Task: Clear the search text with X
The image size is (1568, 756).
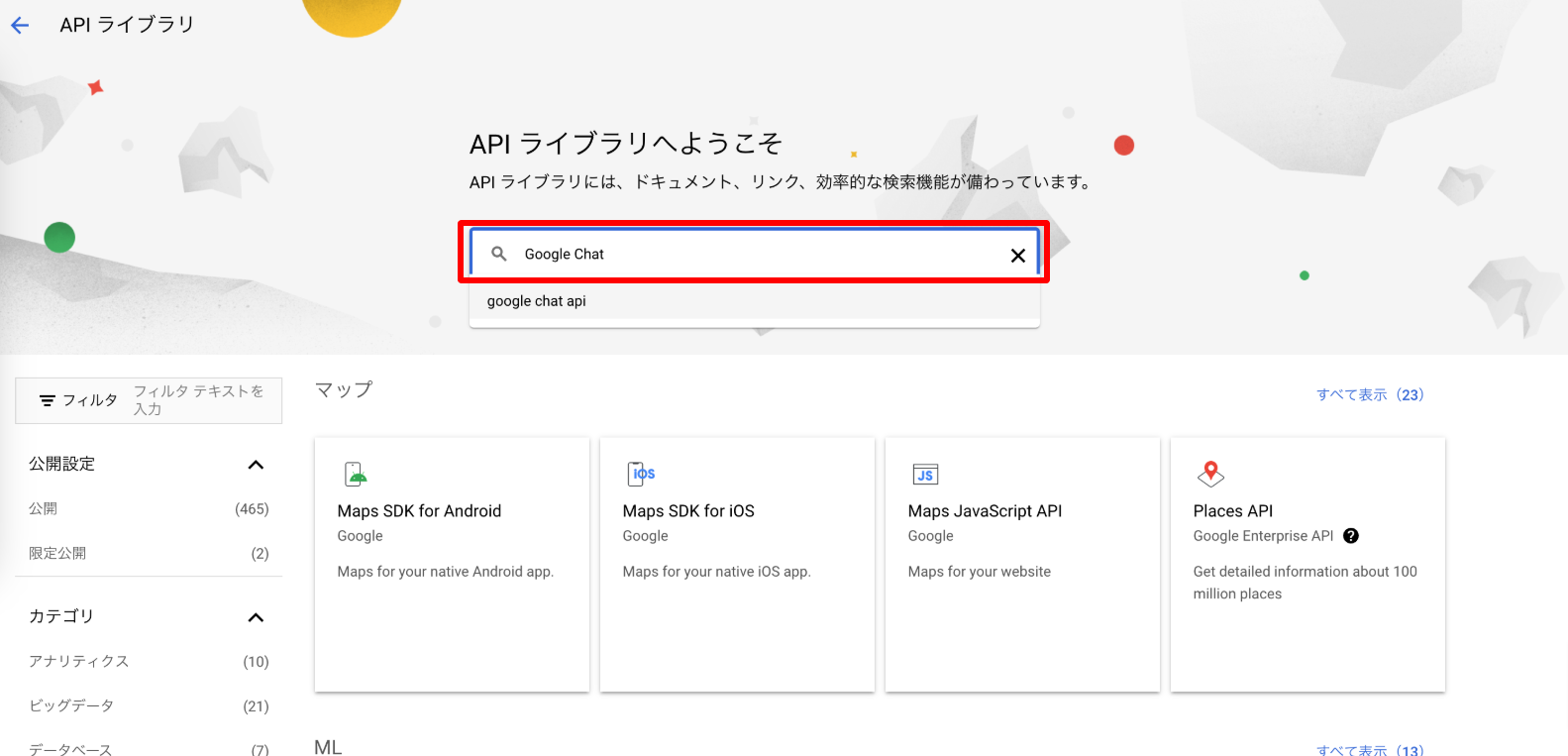Action: [x=1017, y=256]
